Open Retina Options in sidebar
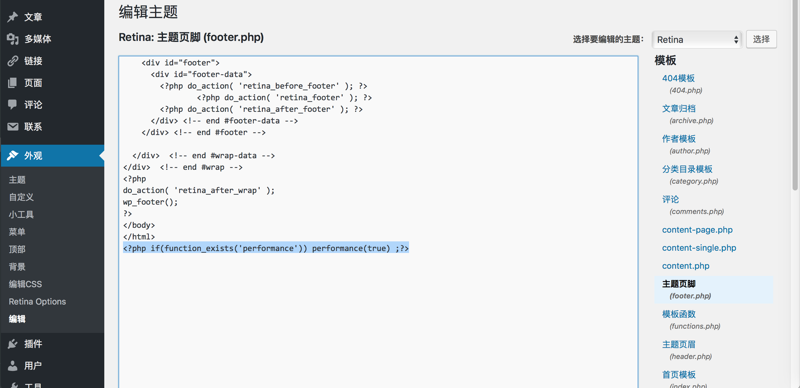800x388 pixels. pos(37,301)
